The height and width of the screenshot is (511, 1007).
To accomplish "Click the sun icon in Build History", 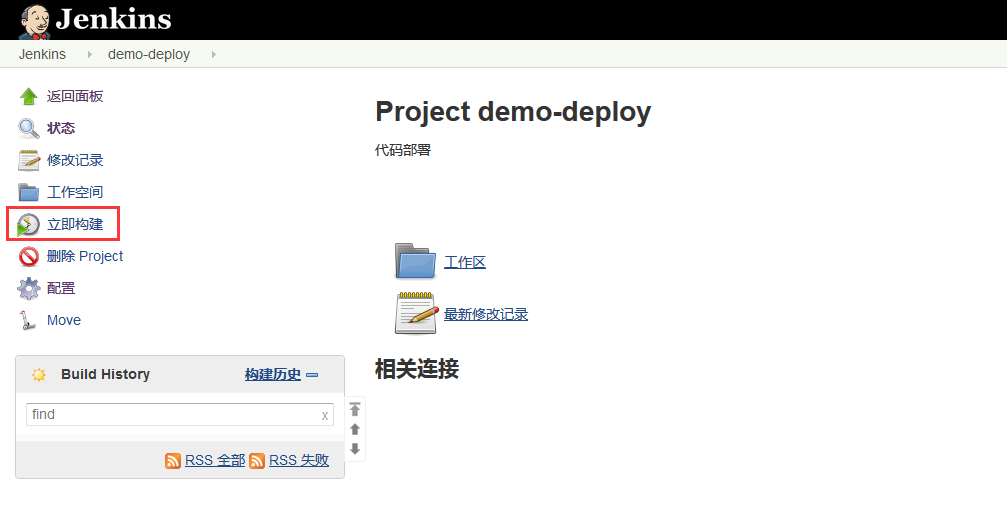I will pyautogui.click(x=39, y=375).
